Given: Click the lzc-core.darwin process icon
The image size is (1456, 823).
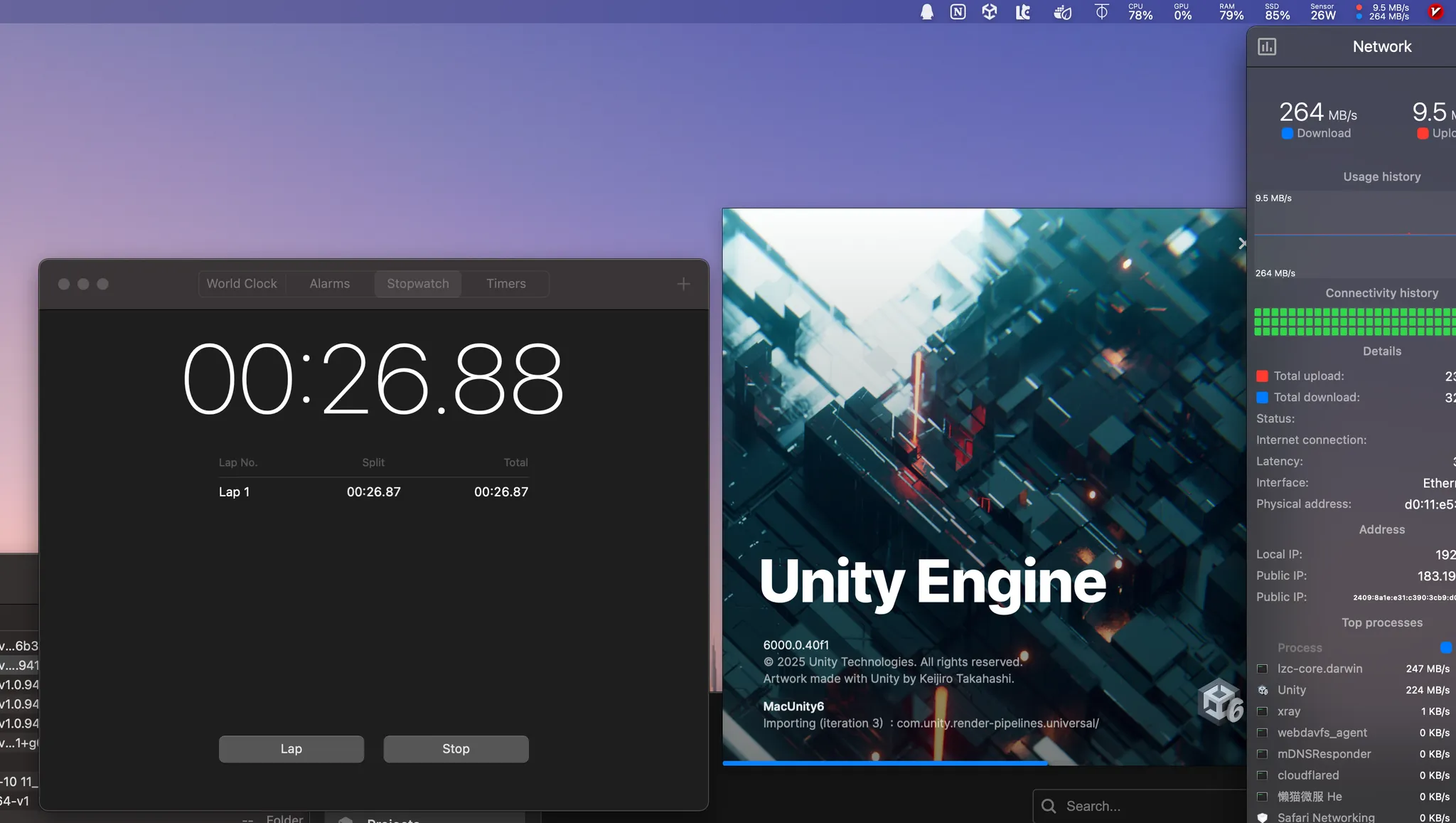Looking at the screenshot, I should (x=1263, y=669).
